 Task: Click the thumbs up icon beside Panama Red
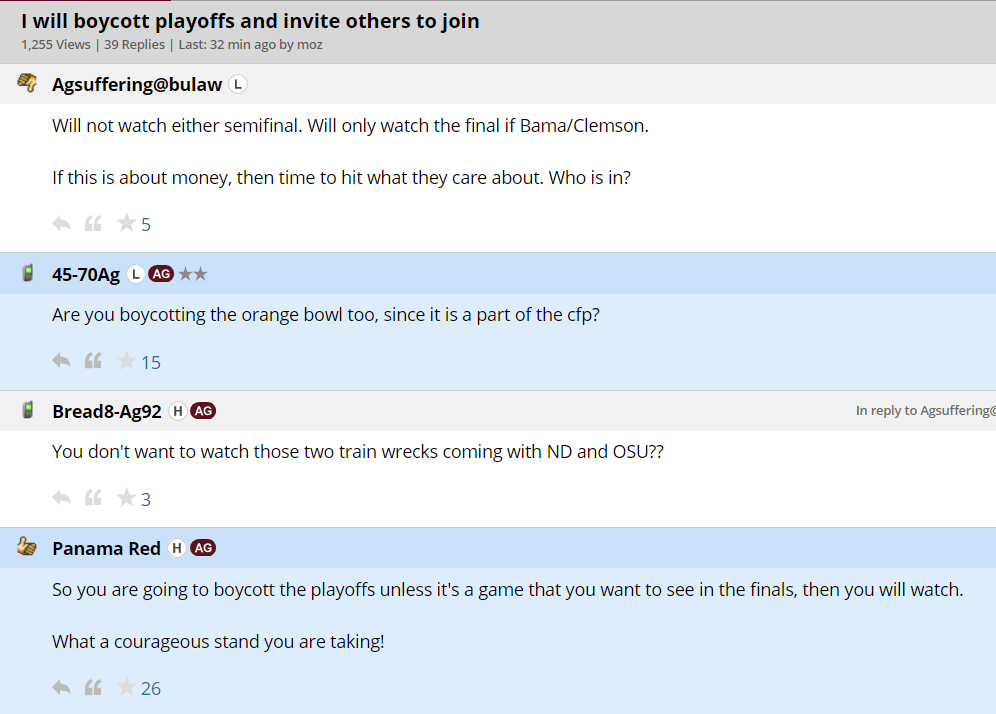coord(27,547)
